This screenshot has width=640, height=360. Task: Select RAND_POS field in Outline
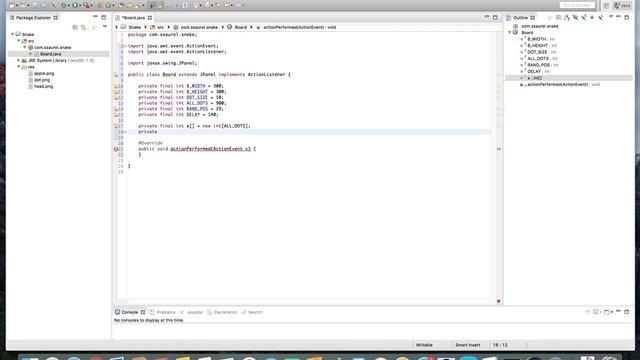(538, 65)
